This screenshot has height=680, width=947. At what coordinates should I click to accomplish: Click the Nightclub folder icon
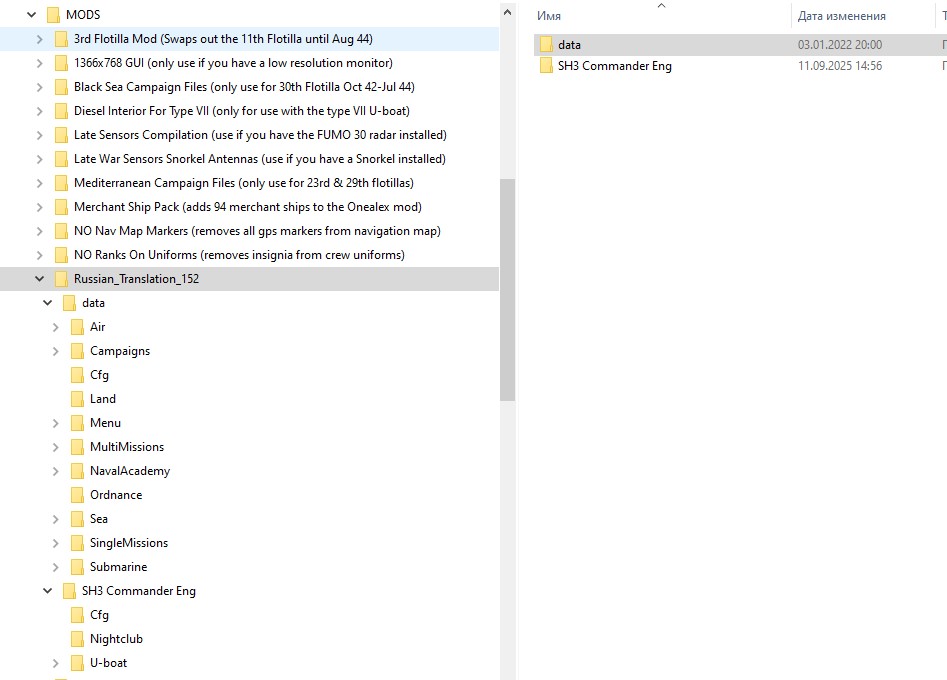coord(78,639)
